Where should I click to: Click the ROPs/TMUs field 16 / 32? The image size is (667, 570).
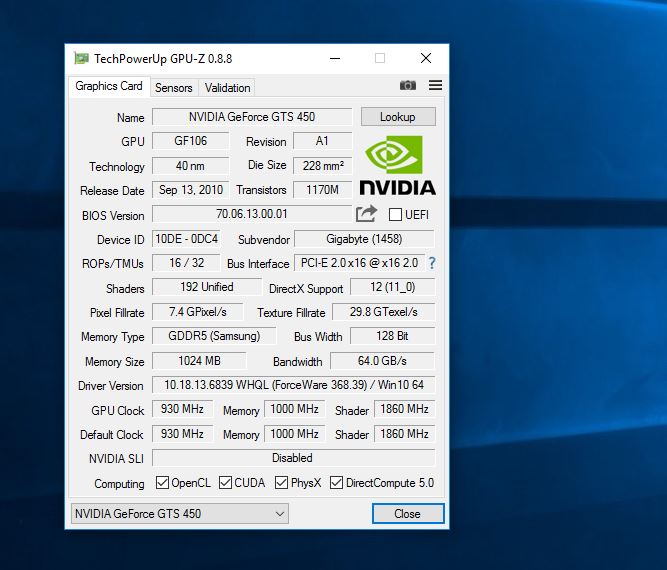point(186,263)
